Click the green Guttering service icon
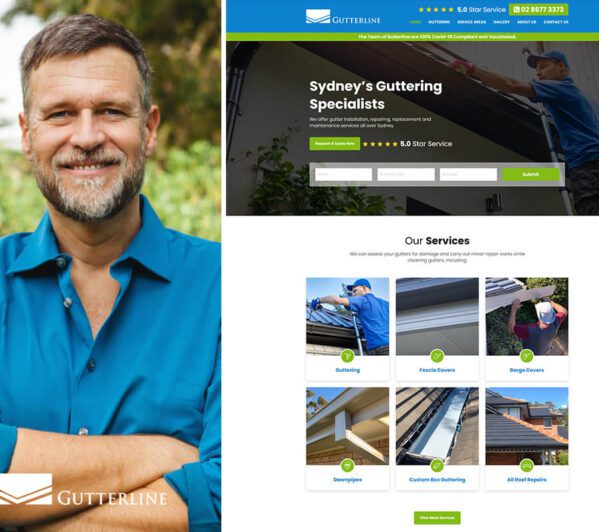The height and width of the screenshot is (532, 599). pos(347,356)
